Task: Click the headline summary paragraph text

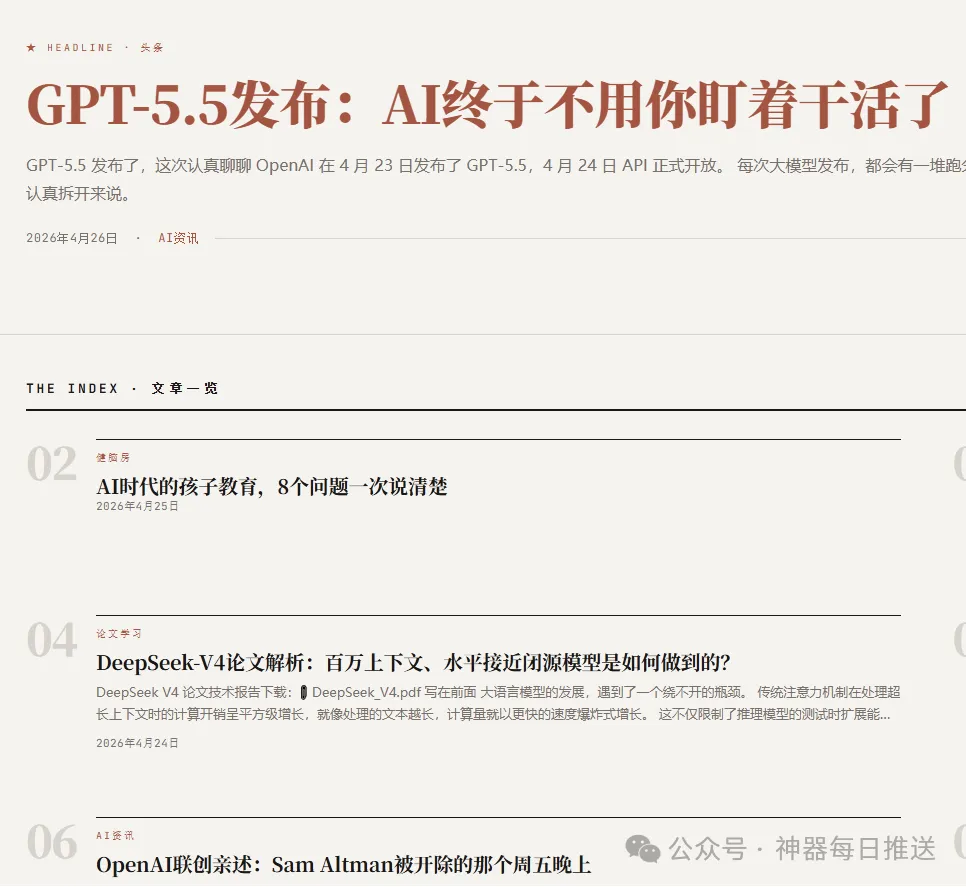Action: pos(496,179)
